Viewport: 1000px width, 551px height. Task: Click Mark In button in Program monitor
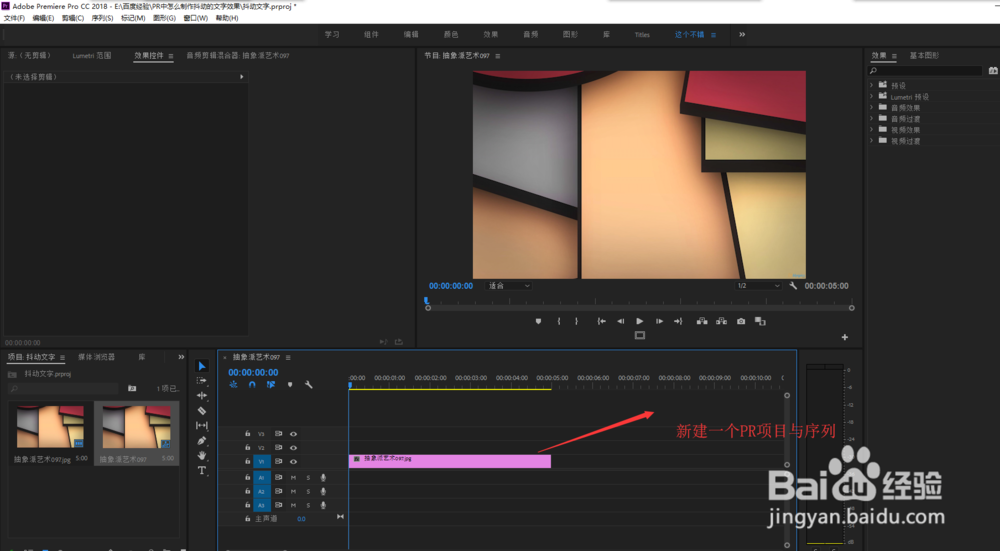559,321
